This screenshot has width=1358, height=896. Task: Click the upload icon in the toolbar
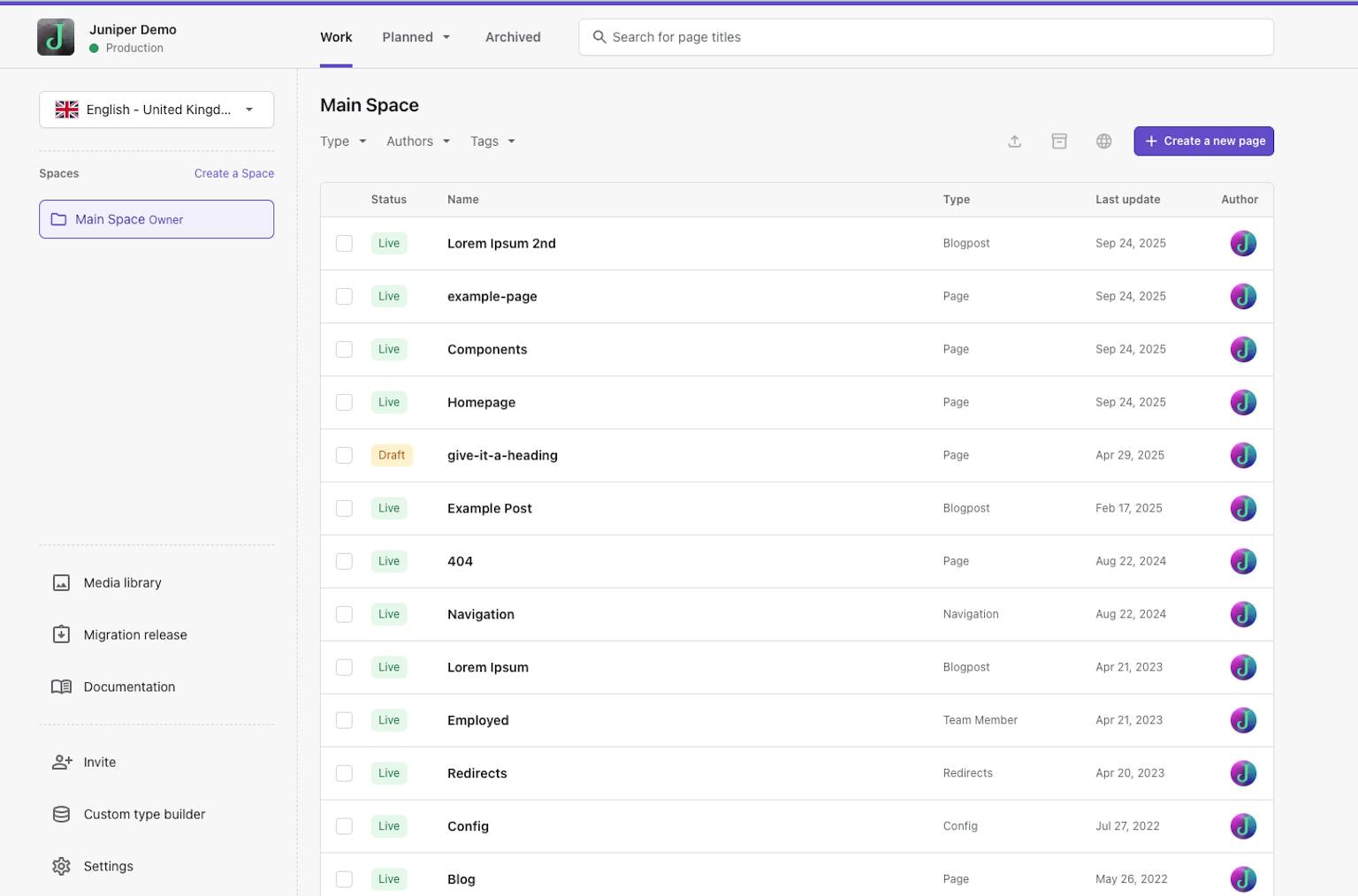pyautogui.click(x=1014, y=141)
